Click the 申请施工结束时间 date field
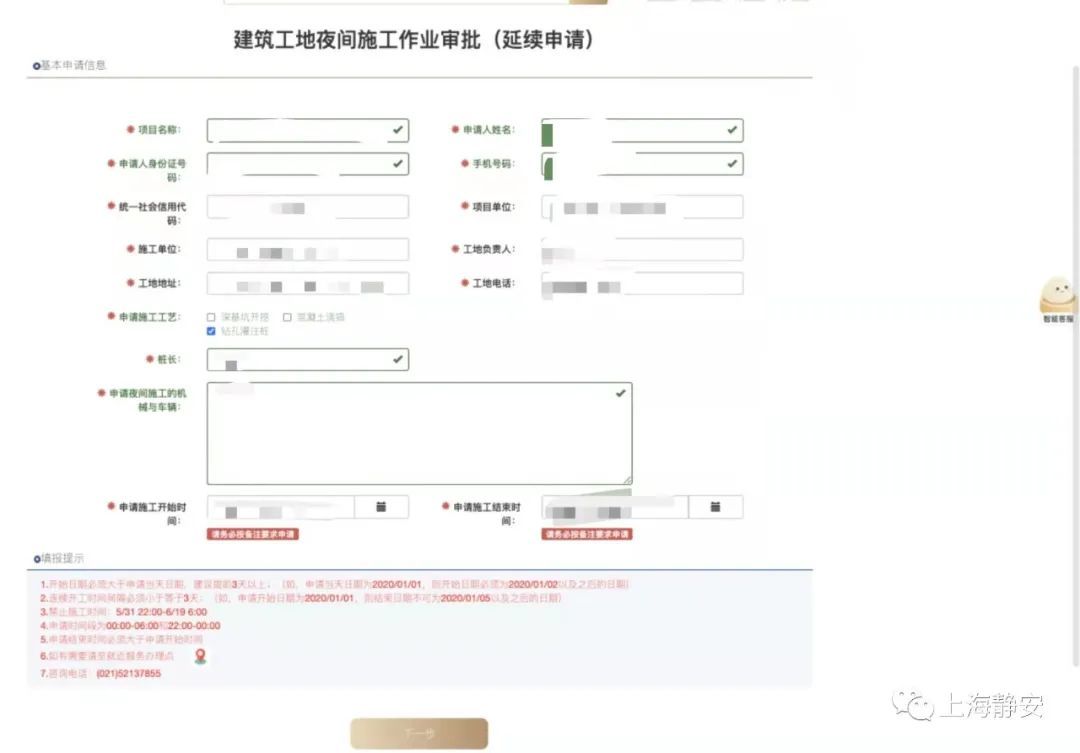The width and height of the screenshot is (1080, 753). point(615,507)
